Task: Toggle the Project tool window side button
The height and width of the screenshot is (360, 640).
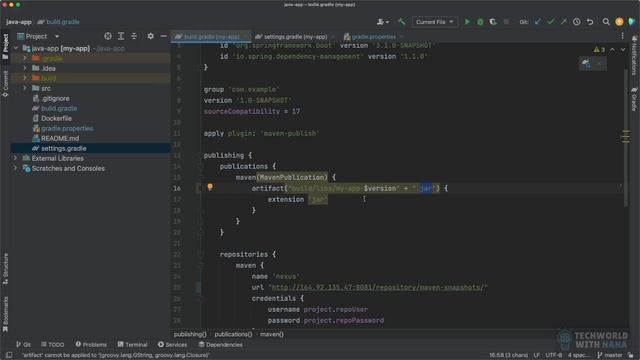Action: 5,47
